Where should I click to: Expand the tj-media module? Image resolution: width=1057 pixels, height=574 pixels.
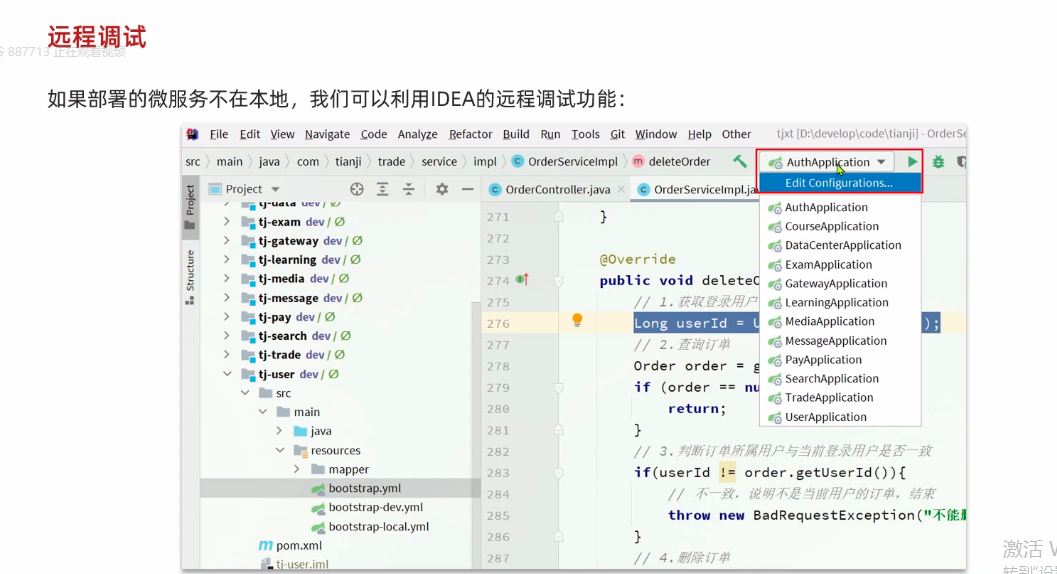click(x=226, y=278)
